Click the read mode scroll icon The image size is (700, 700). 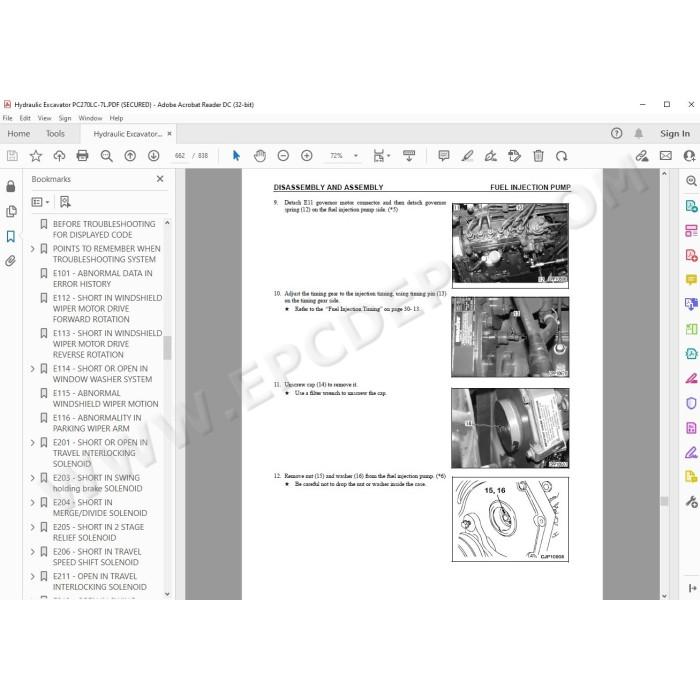tap(409, 156)
